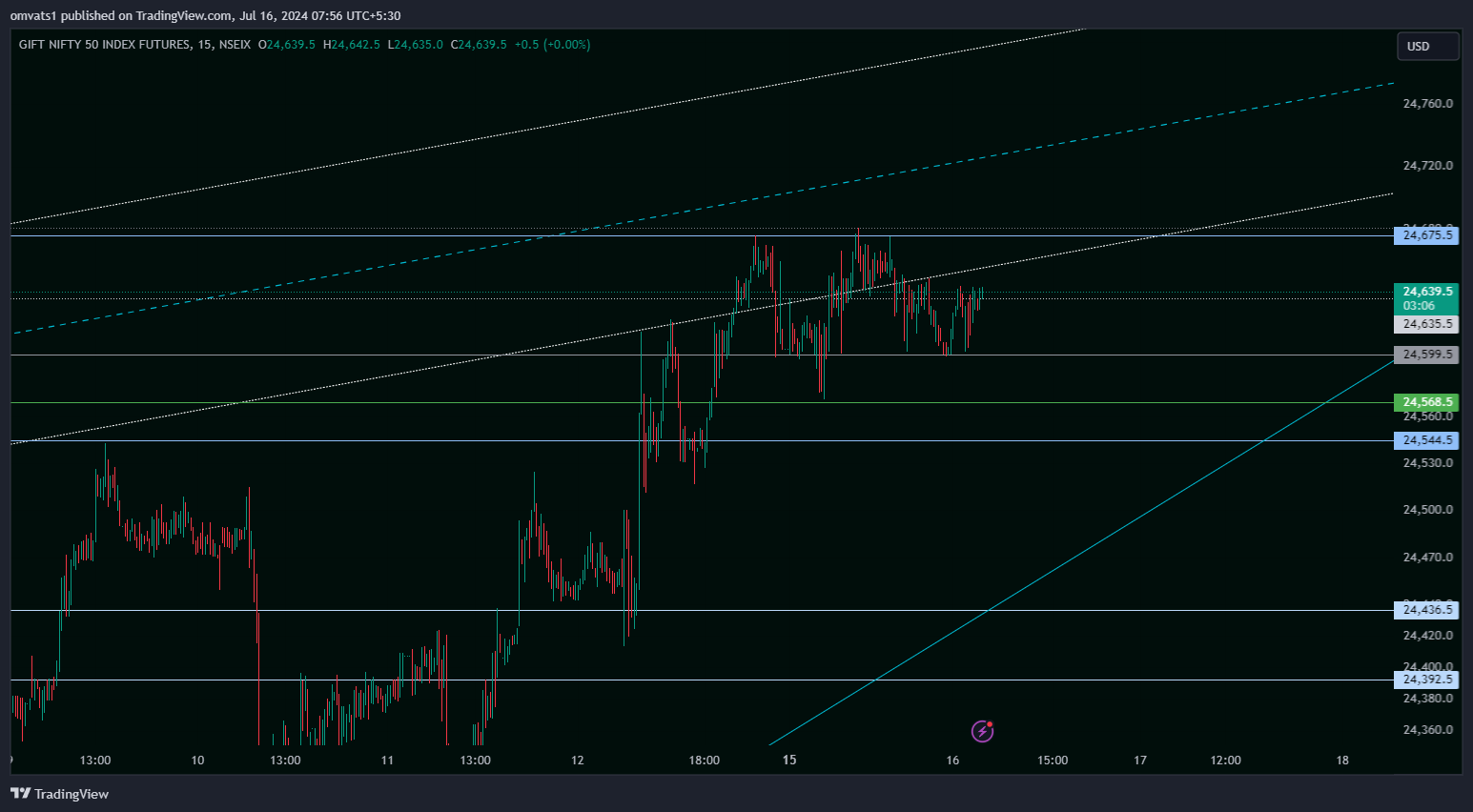Select the green 24,568.5 price label
This screenshot has height=812, width=1473.
(x=1426, y=402)
